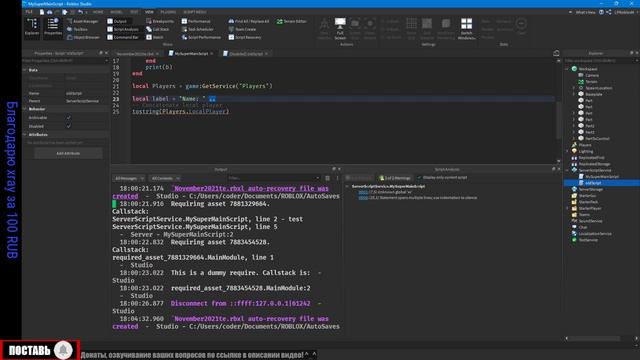Click the Output filter text field
The height and width of the screenshot is (360, 640).
click(x=273, y=178)
